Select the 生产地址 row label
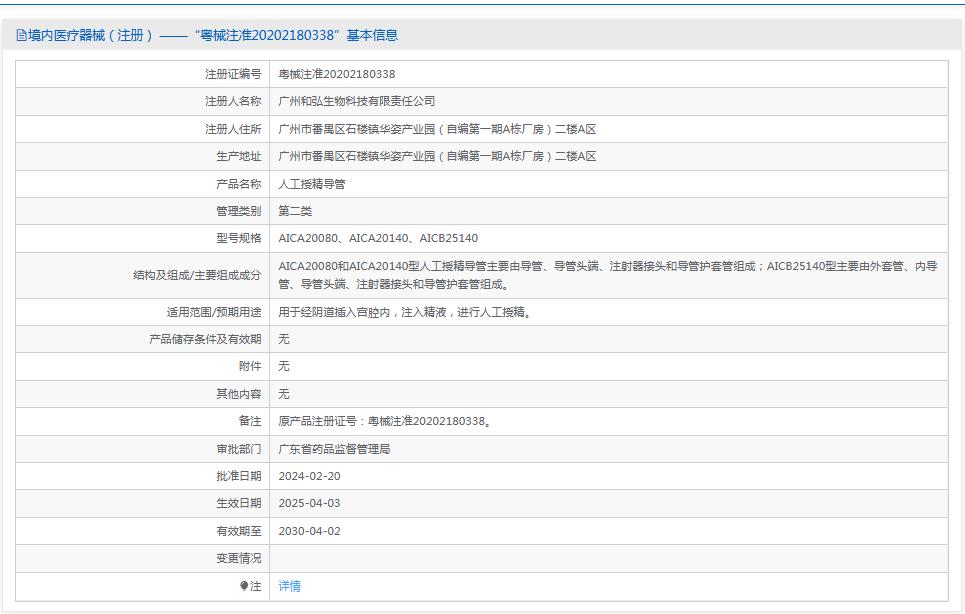 (x=235, y=156)
